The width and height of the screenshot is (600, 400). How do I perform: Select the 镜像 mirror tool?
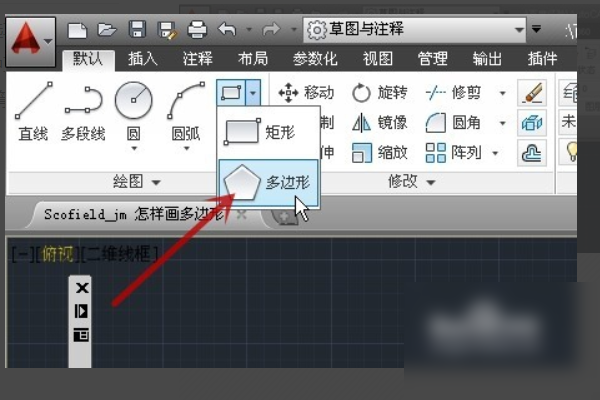point(380,123)
